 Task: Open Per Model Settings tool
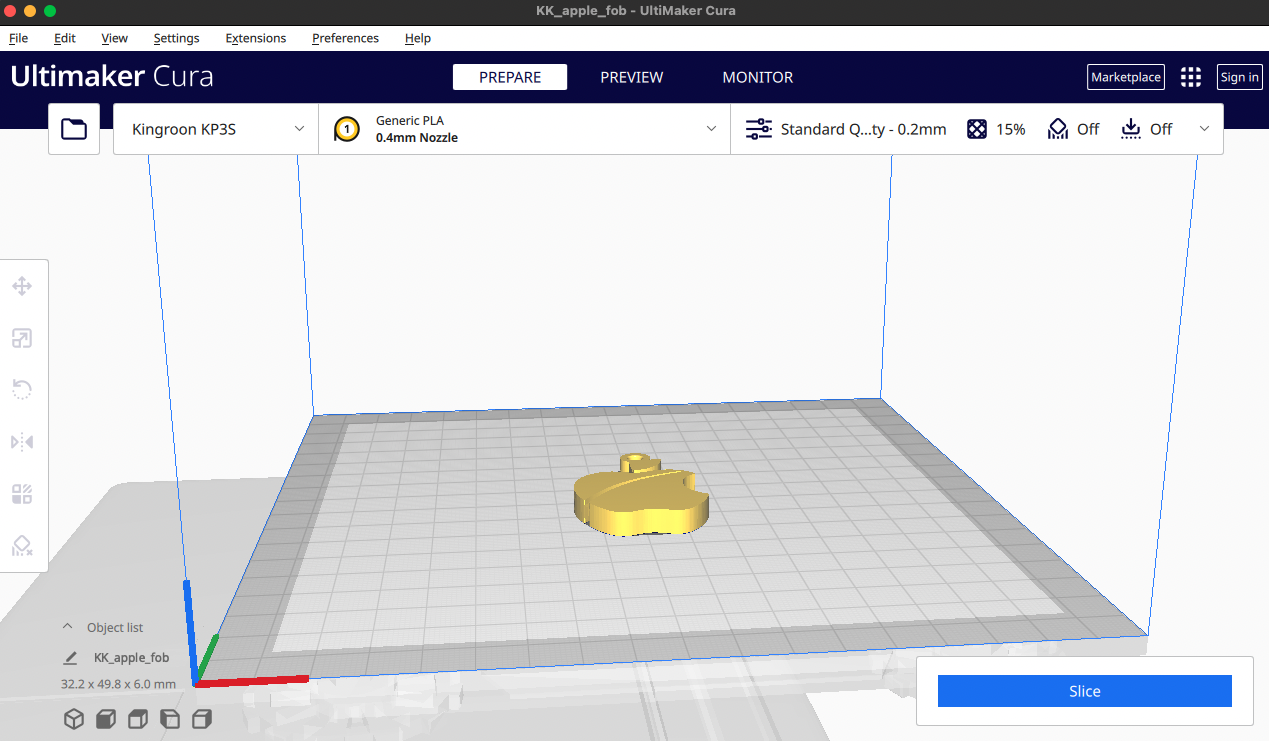(x=22, y=494)
